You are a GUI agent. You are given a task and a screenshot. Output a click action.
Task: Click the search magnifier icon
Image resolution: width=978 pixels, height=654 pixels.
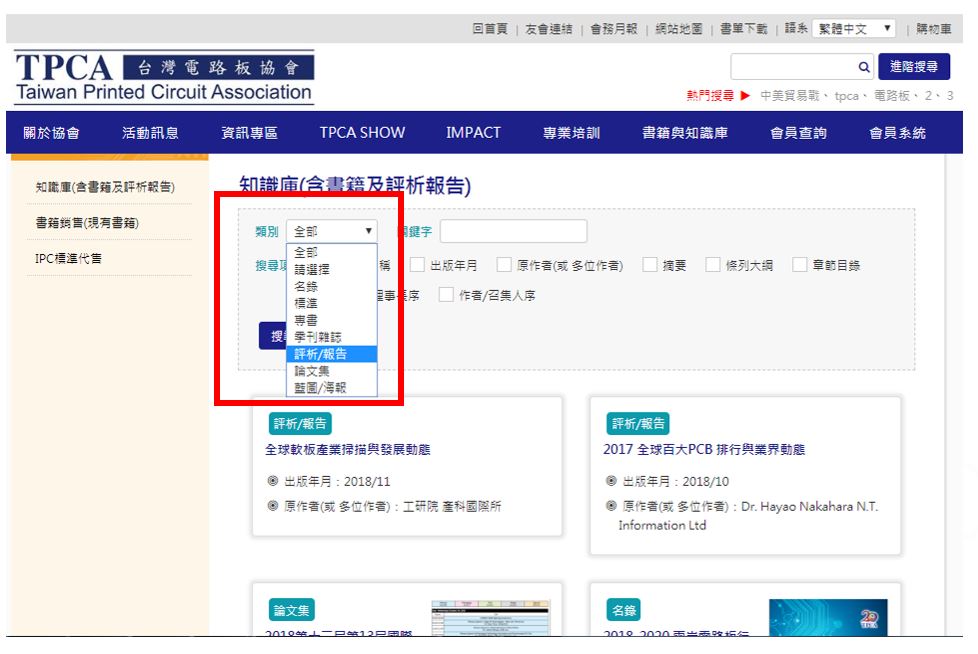(x=863, y=67)
